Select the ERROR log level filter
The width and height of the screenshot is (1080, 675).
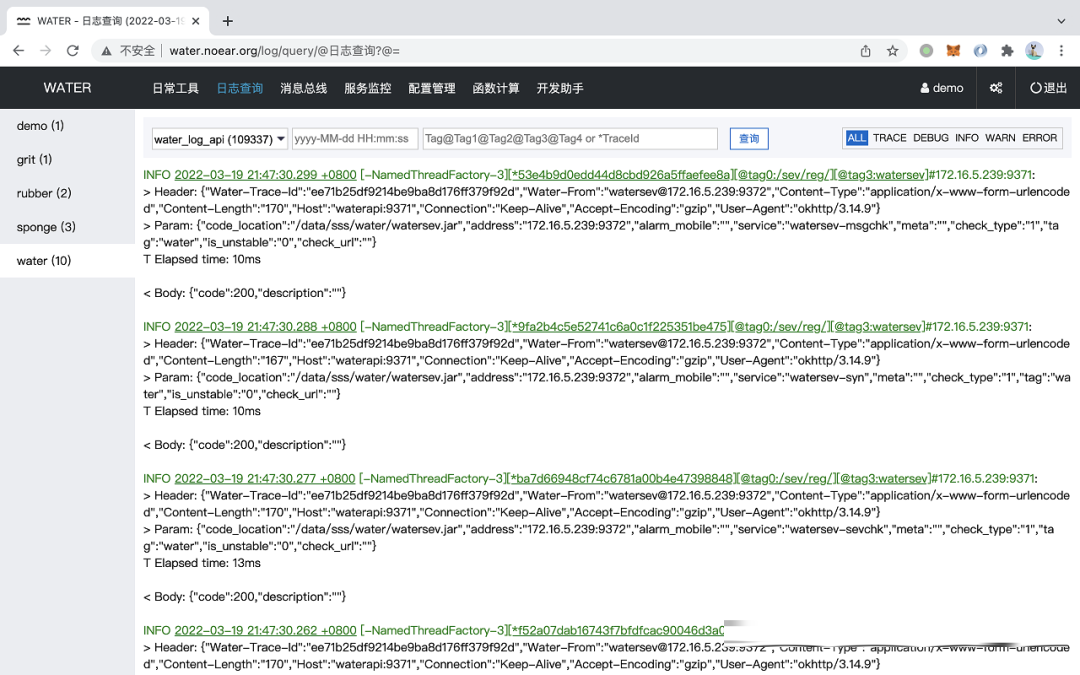coord(1039,138)
